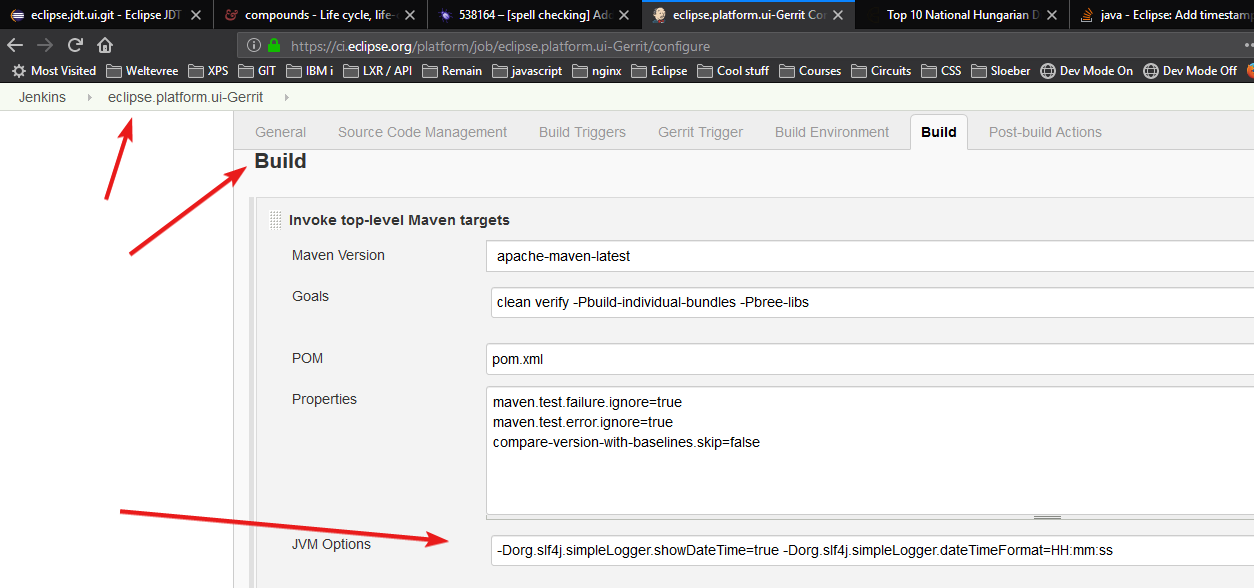Image resolution: width=1254 pixels, height=588 pixels.
Task: Click the green padlock security icon
Action: point(274,46)
